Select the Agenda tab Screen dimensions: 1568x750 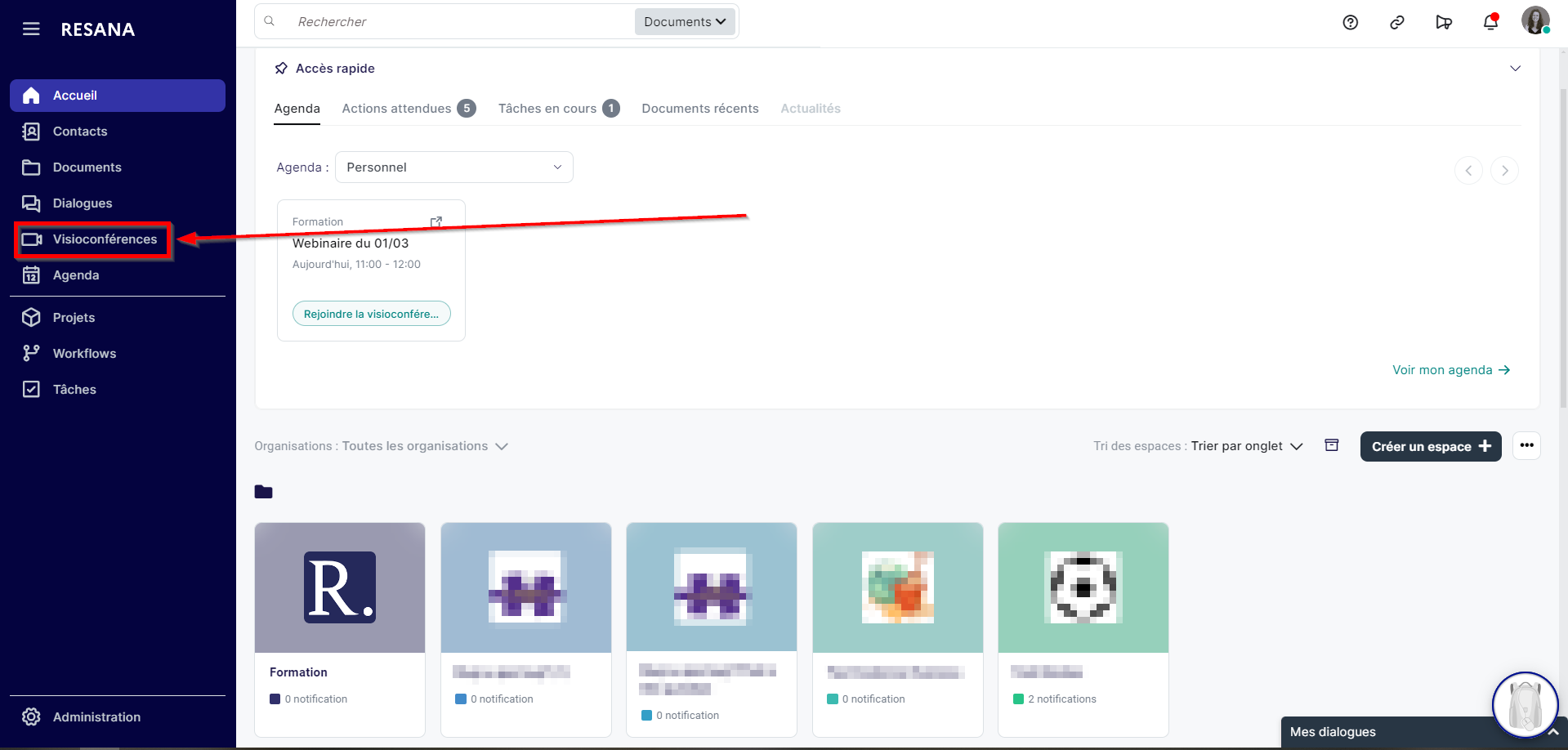coord(297,109)
